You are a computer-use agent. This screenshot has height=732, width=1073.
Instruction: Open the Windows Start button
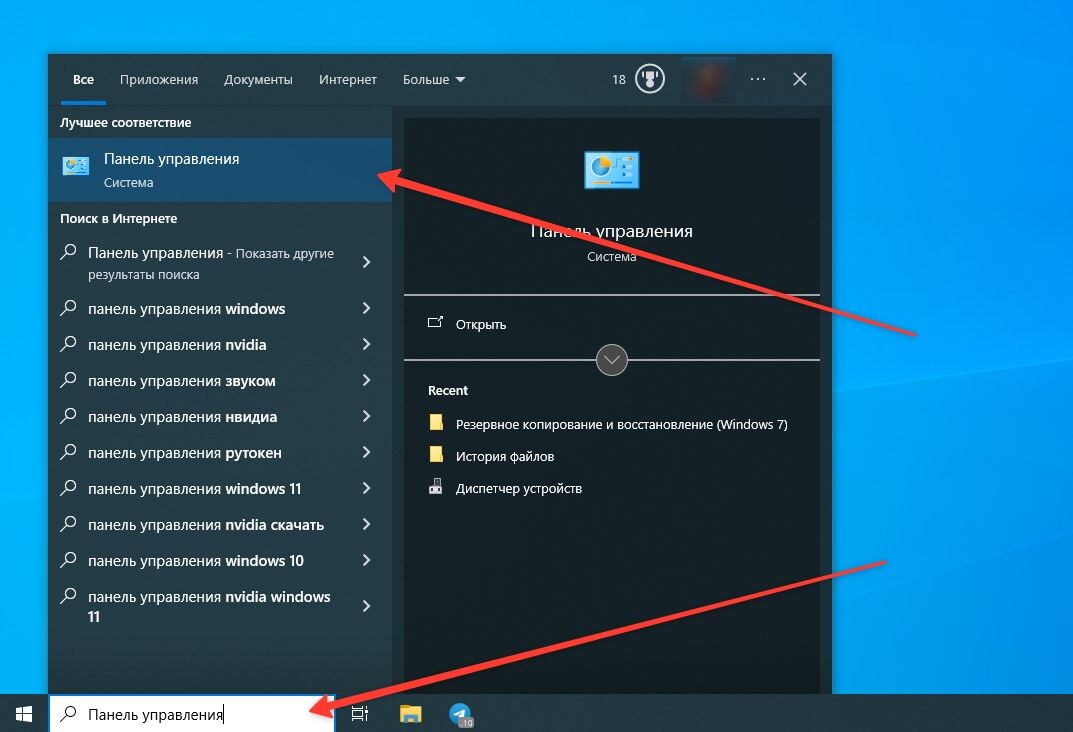point(24,714)
